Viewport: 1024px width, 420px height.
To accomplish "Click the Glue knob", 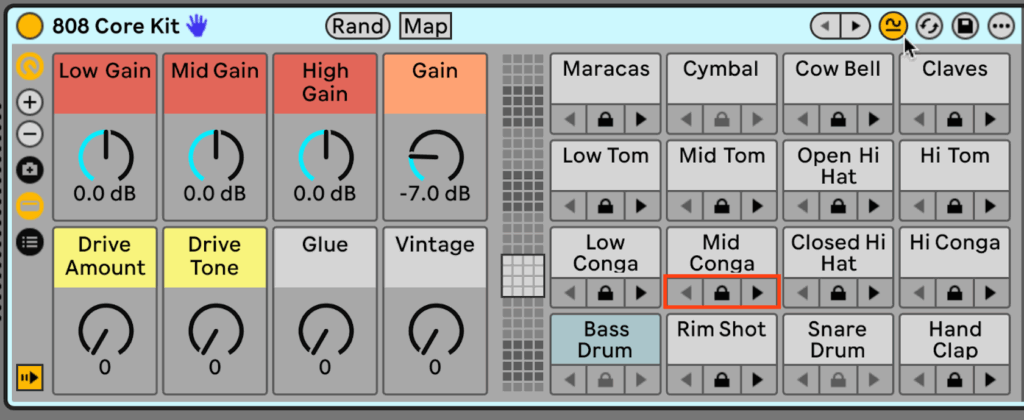I will [325, 331].
